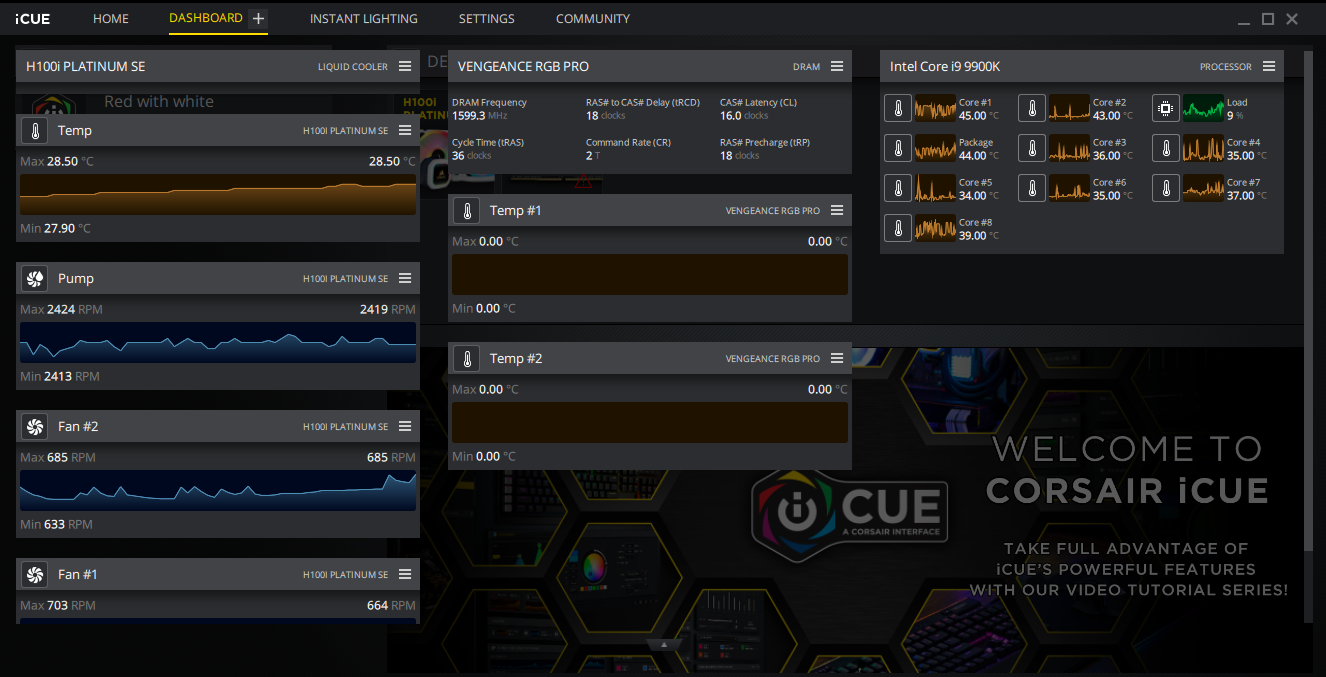Click the Fan #1 current 664 RPM value
1326x677 pixels.
(391, 605)
